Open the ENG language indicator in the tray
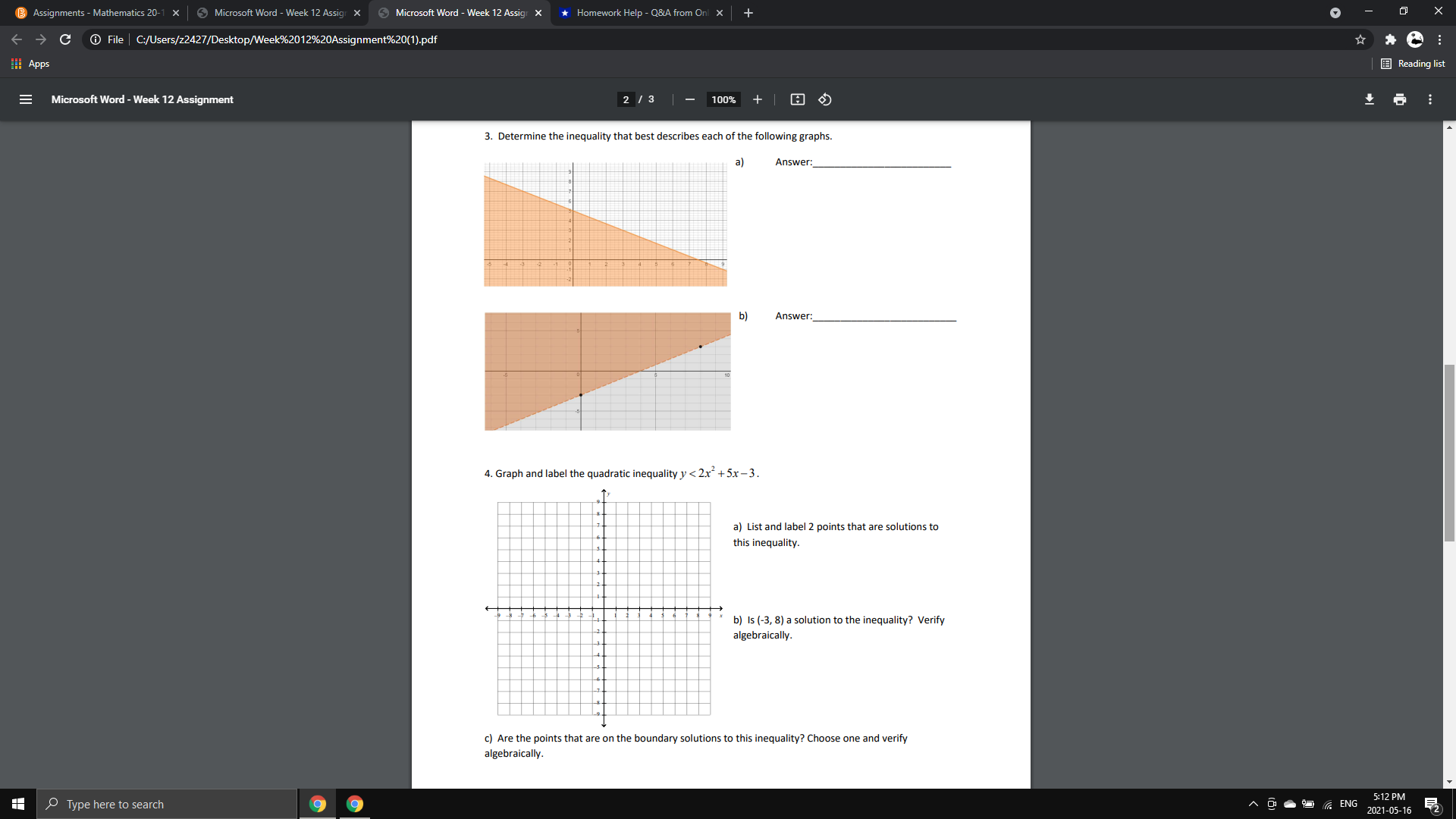Image resolution: width=1456 pixels, height=819 pixels. point(1349,803)
